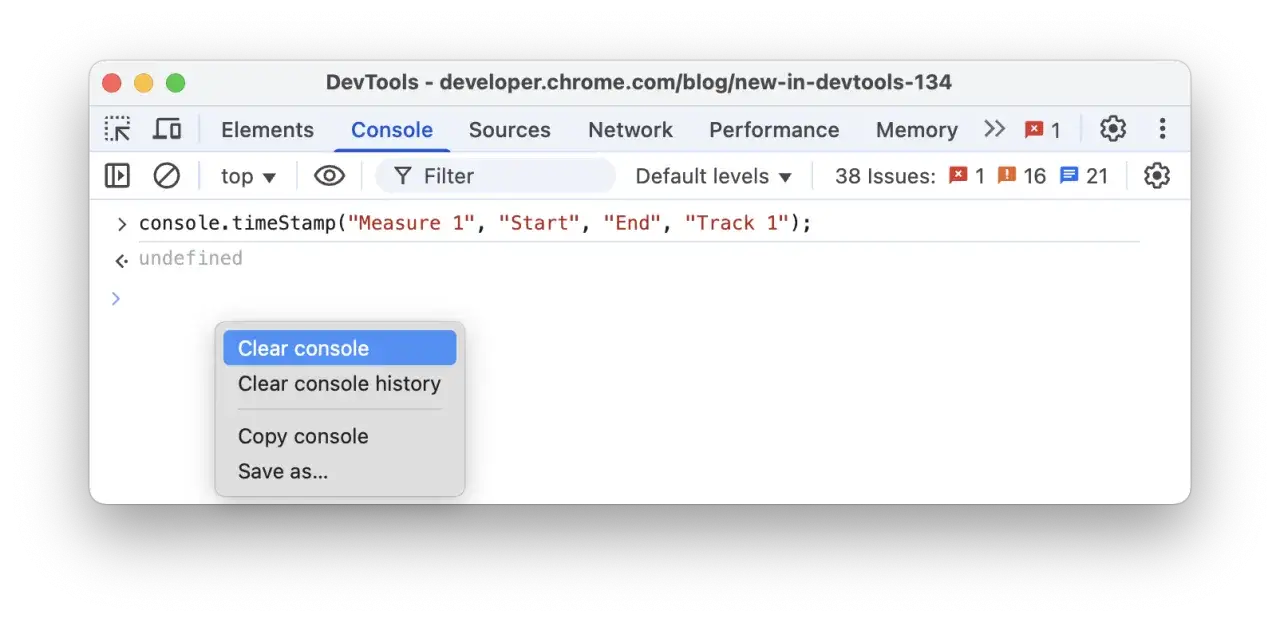The width and height of the screenshot is (1280, 622).
Task: Switch to the Network tab
Action: (630, 130)
